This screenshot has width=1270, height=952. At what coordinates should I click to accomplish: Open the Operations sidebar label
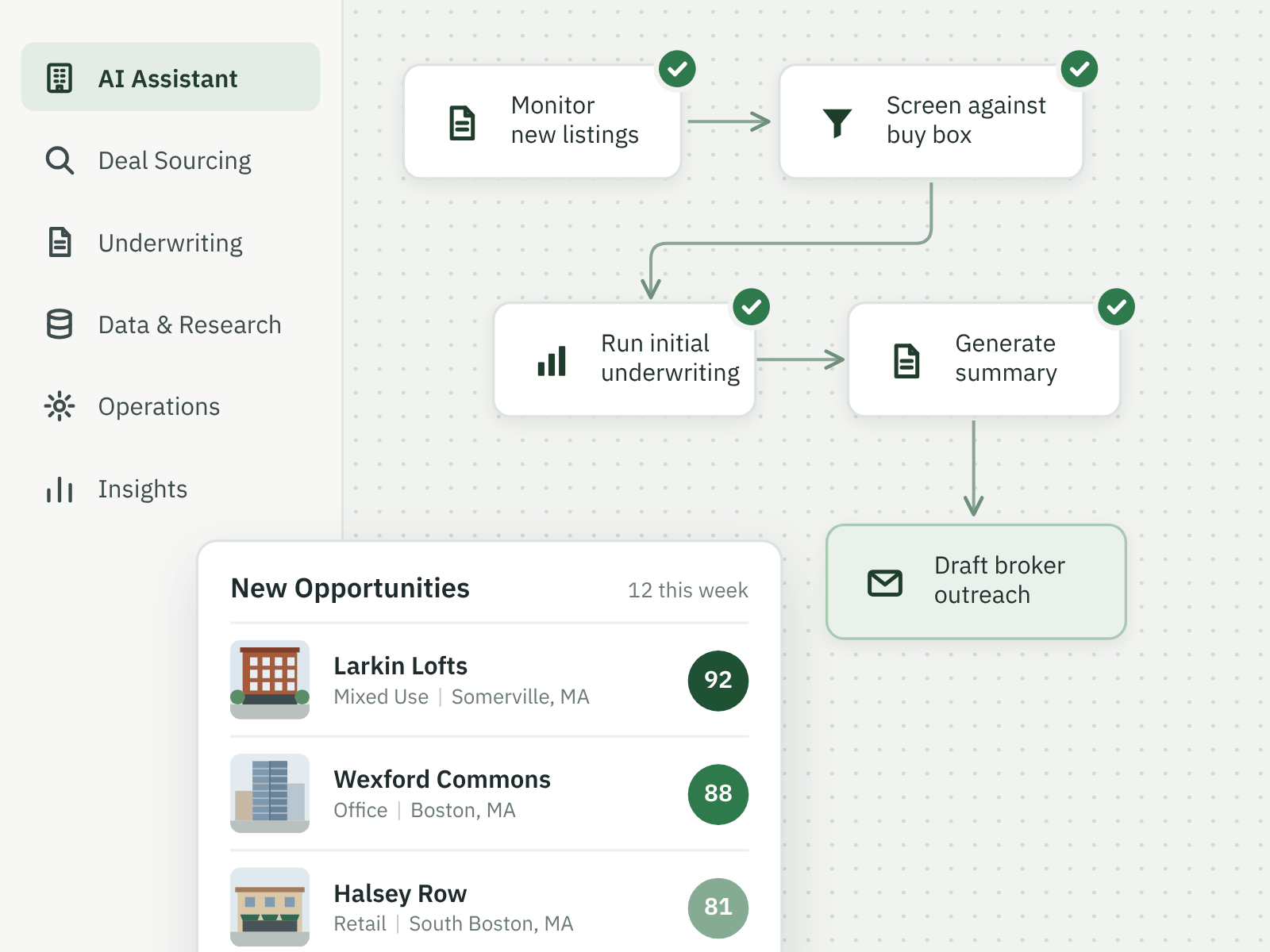click(x=159, y=406)
